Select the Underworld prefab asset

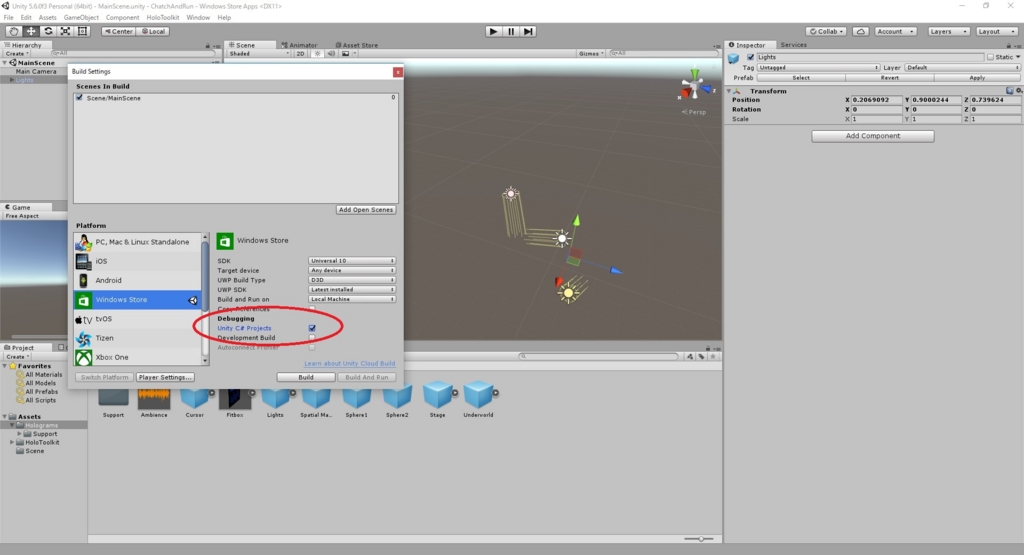[479, 400]
